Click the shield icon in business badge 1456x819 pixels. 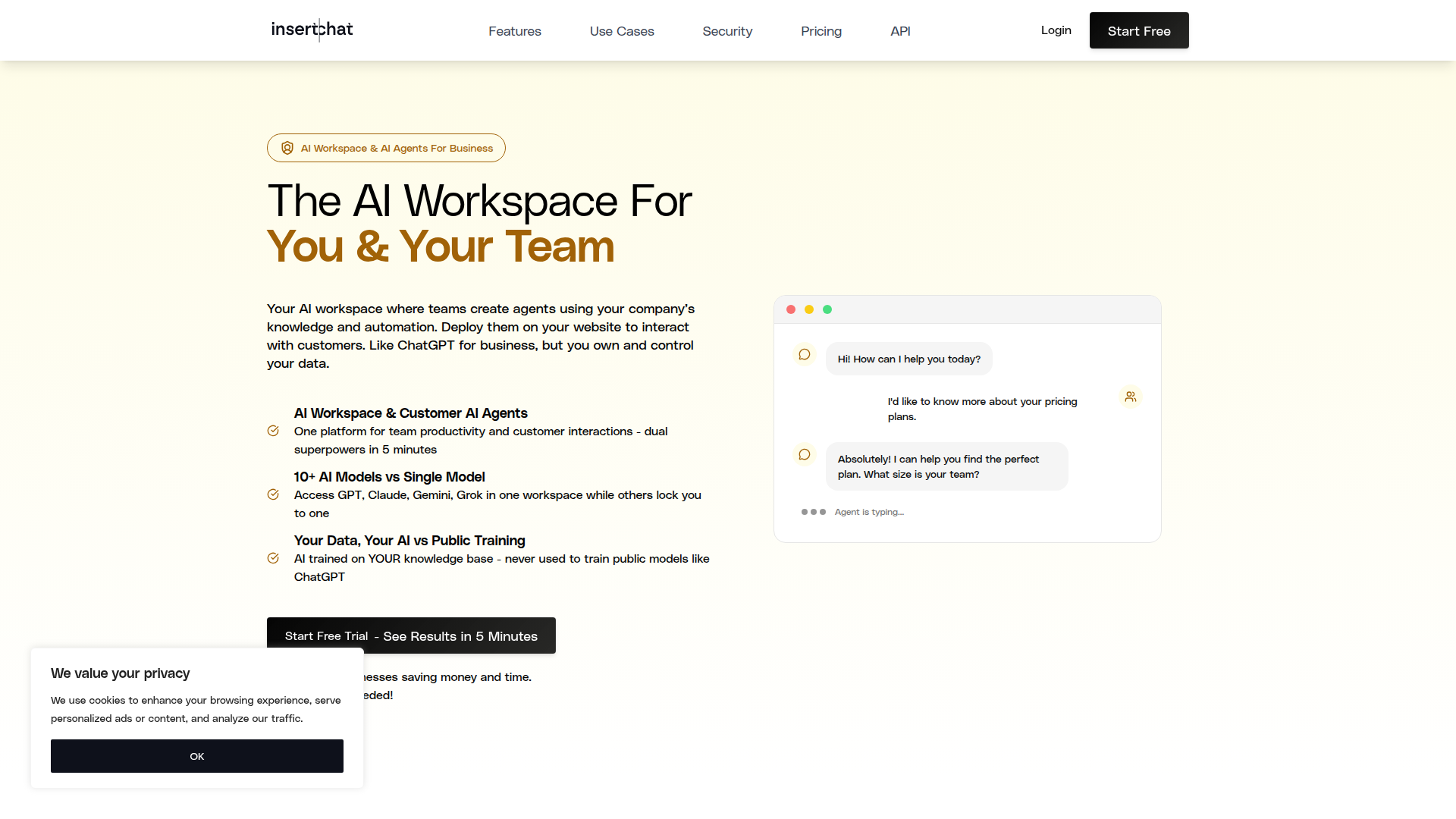tap(287, 148)
